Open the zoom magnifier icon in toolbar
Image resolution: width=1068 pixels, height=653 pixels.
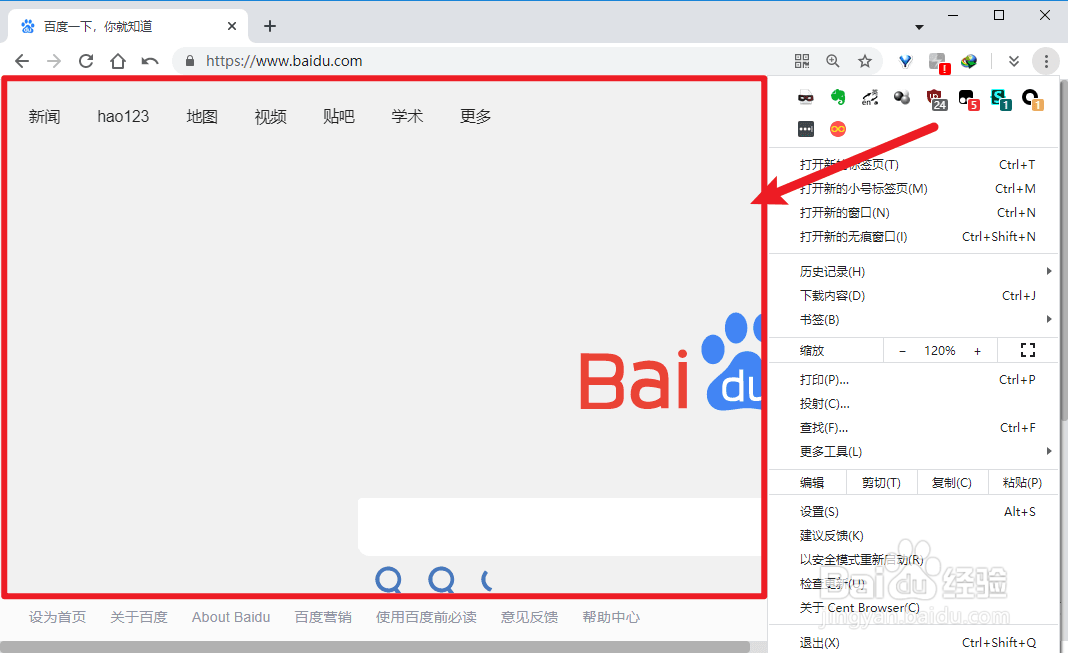833,61
